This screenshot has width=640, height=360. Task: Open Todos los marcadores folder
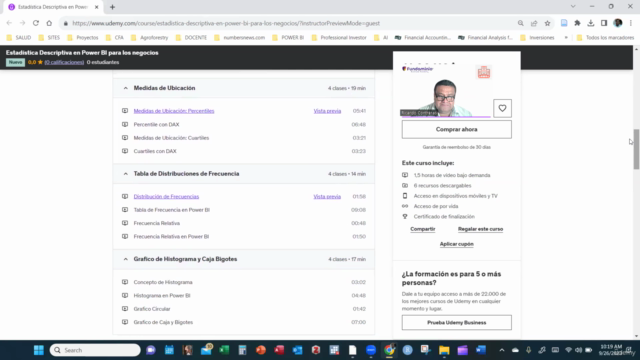(x=606, y=38)
